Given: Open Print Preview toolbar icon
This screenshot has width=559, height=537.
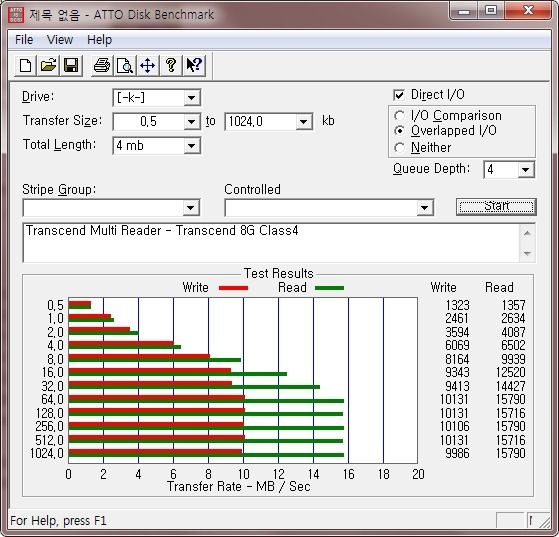Looking at the screenshot, I should click(x=125, y=66).
